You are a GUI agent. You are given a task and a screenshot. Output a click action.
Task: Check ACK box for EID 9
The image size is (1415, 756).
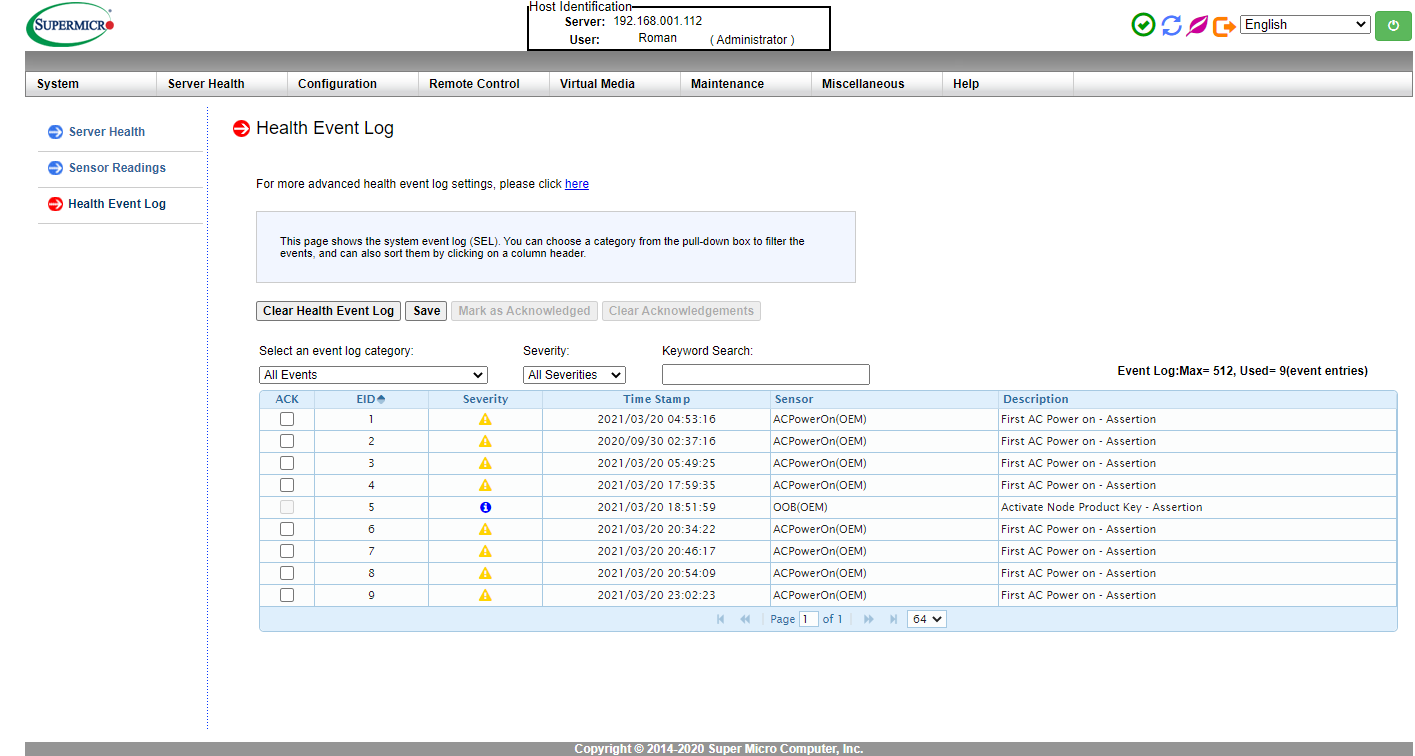[287, 595]
